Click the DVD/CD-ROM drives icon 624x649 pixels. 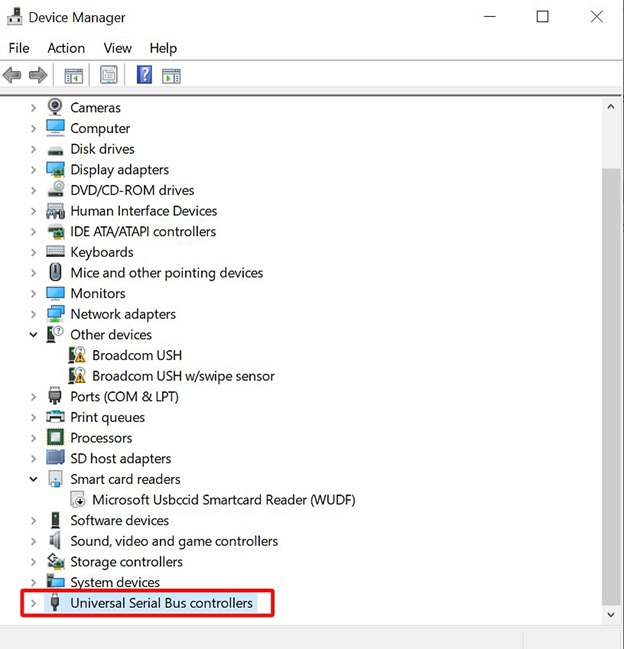pyautogui.click(x=56, y=190)
